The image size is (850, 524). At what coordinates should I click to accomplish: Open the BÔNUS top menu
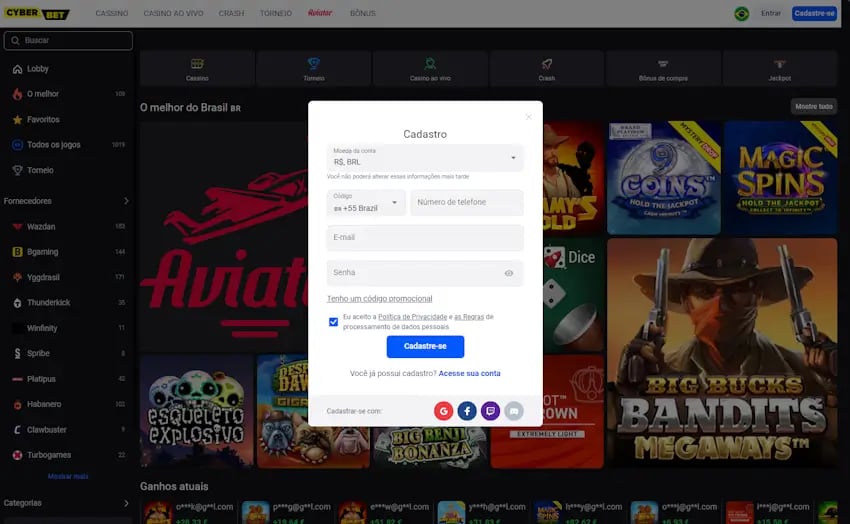363,13
